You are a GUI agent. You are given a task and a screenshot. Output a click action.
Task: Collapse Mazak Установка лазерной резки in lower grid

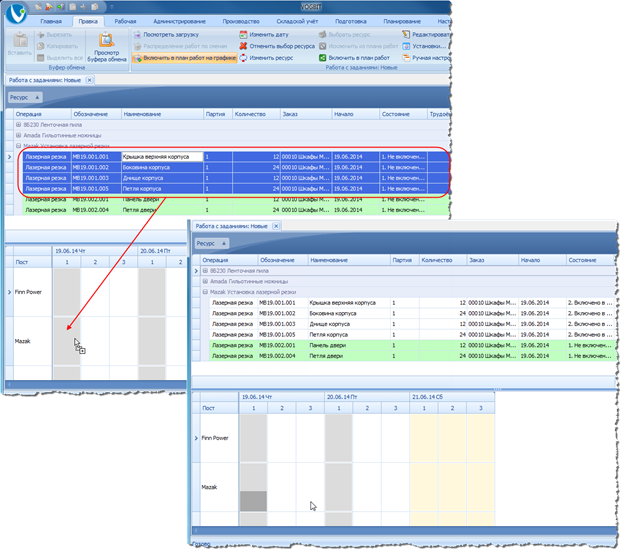[205, 291]
